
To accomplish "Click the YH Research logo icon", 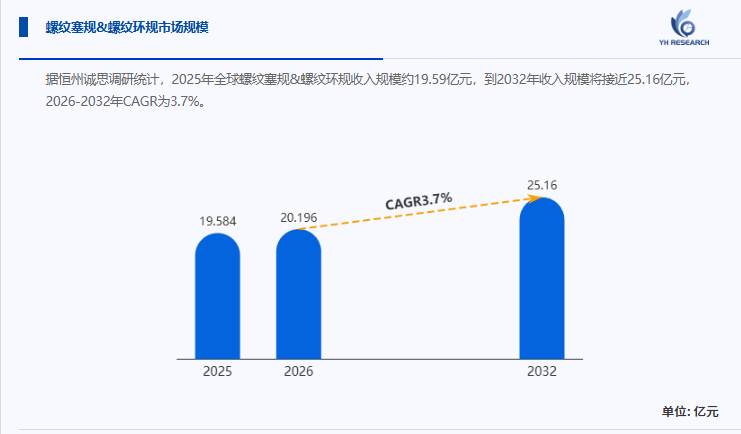I will 685,23.
